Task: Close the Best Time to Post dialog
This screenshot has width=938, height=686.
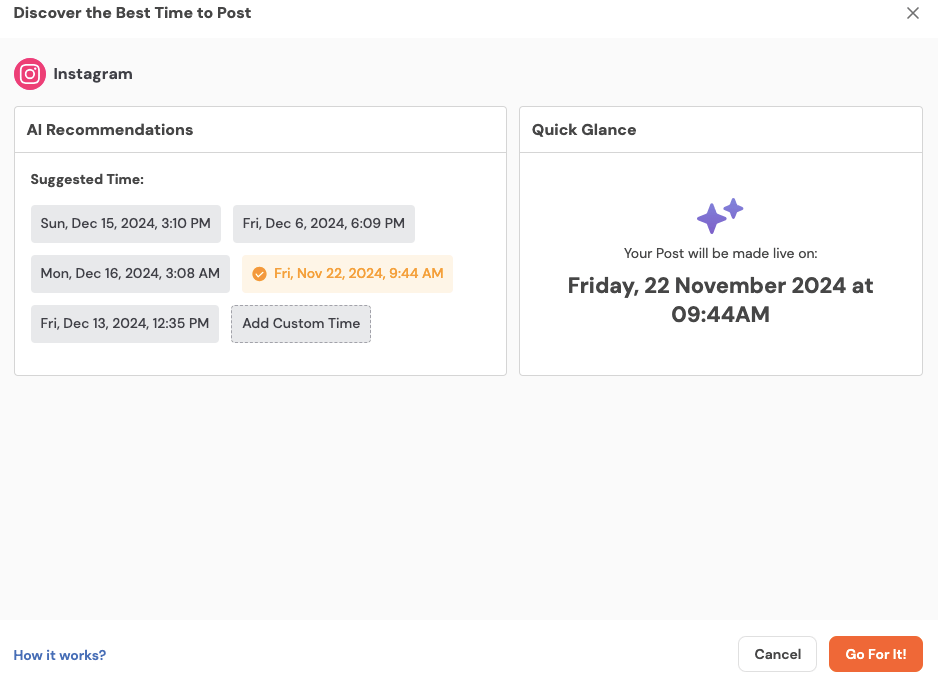Action: tap(912, 13)
